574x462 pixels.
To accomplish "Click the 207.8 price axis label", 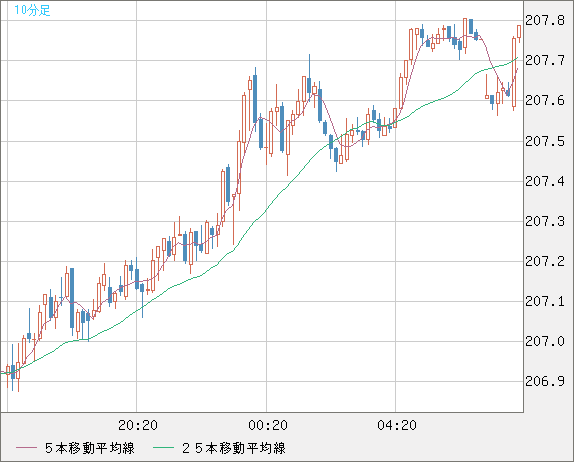I will (545, 21).
